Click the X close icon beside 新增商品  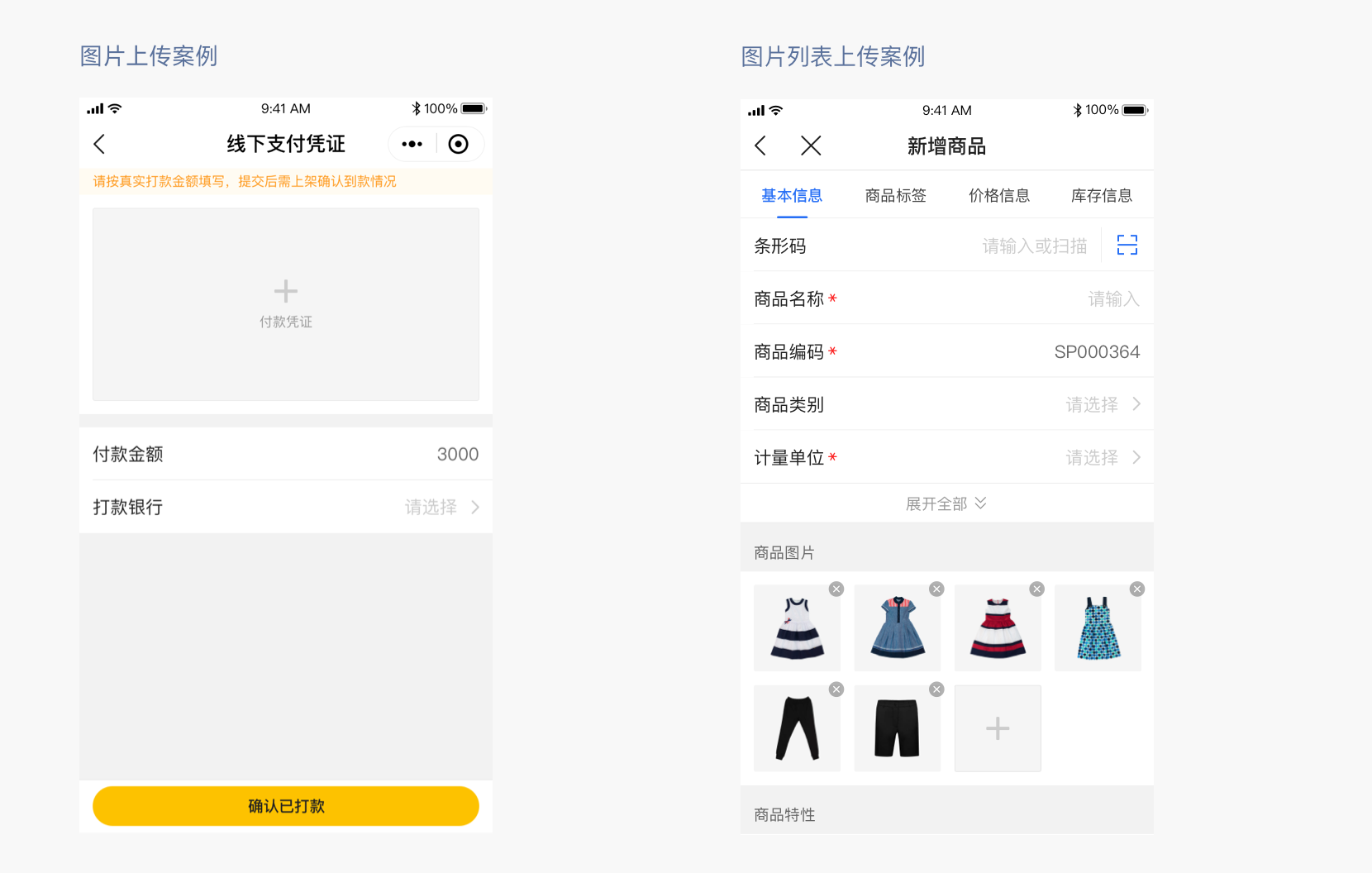(811, 146)
